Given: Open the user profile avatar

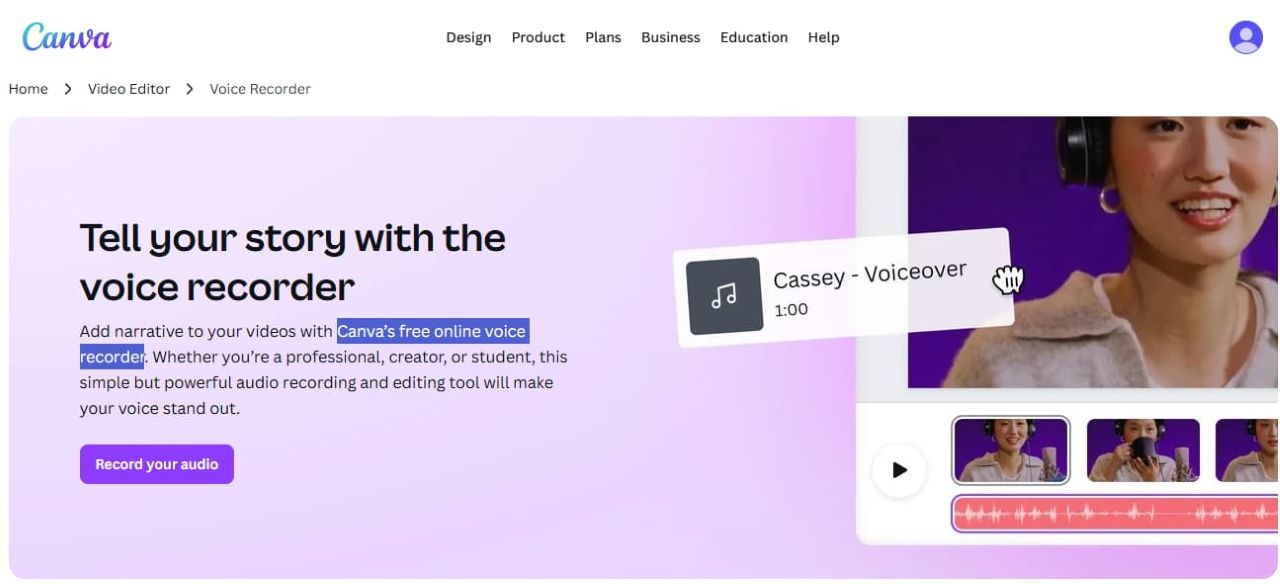Looking at the screenshot, I should pyautogui.click(x=1245, y=37).
